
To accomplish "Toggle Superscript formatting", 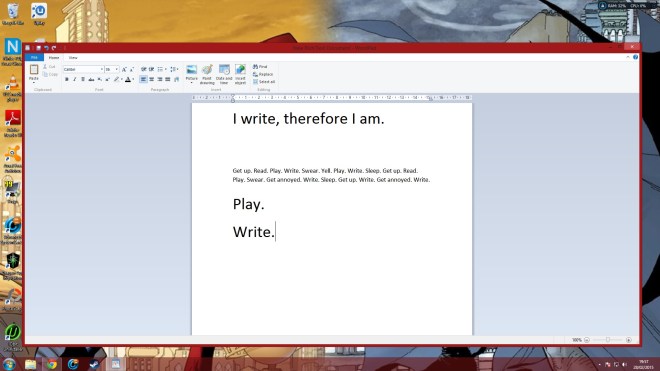I will coord(107,79).
